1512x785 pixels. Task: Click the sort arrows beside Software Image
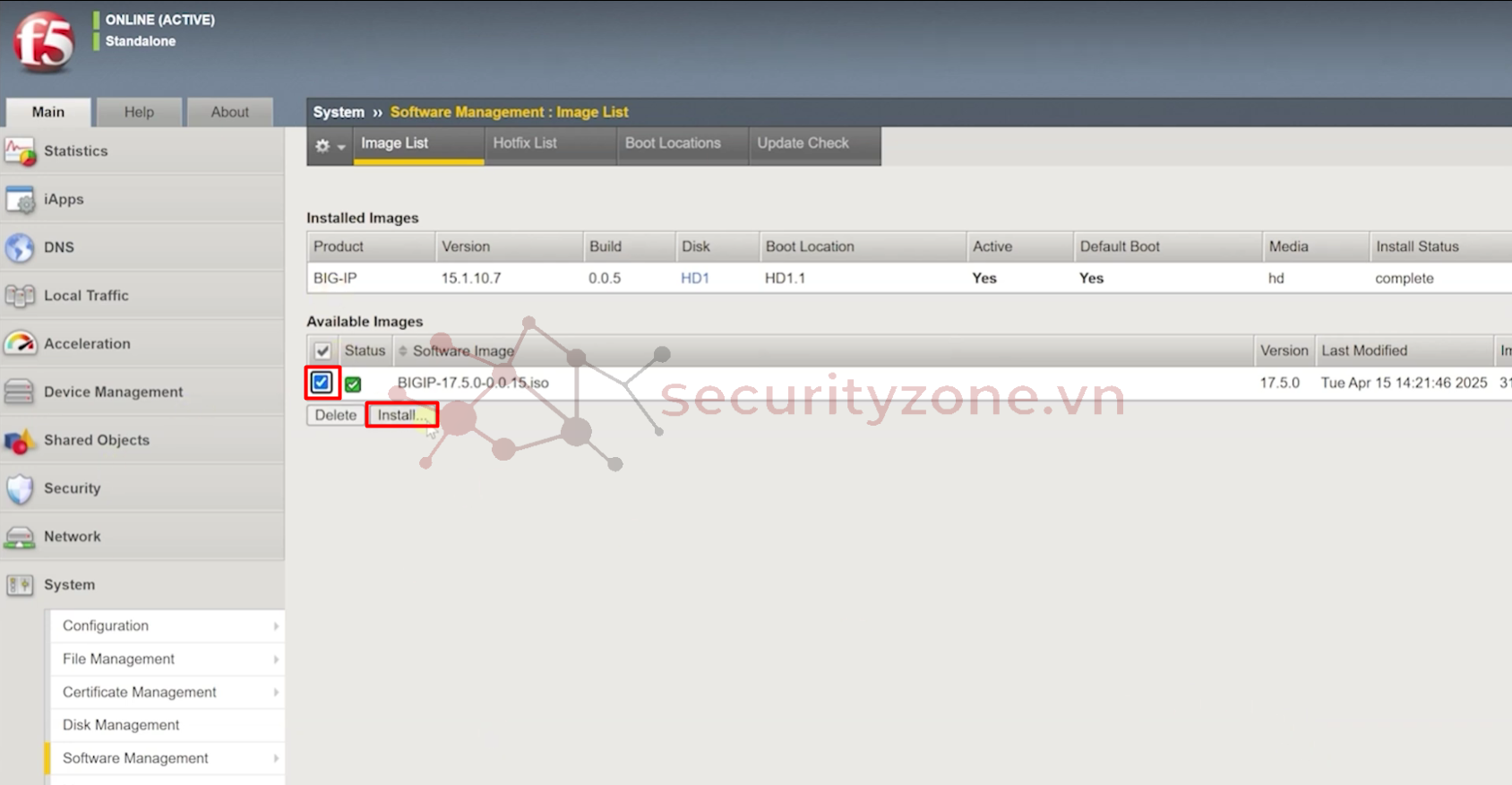pos(403,351)
